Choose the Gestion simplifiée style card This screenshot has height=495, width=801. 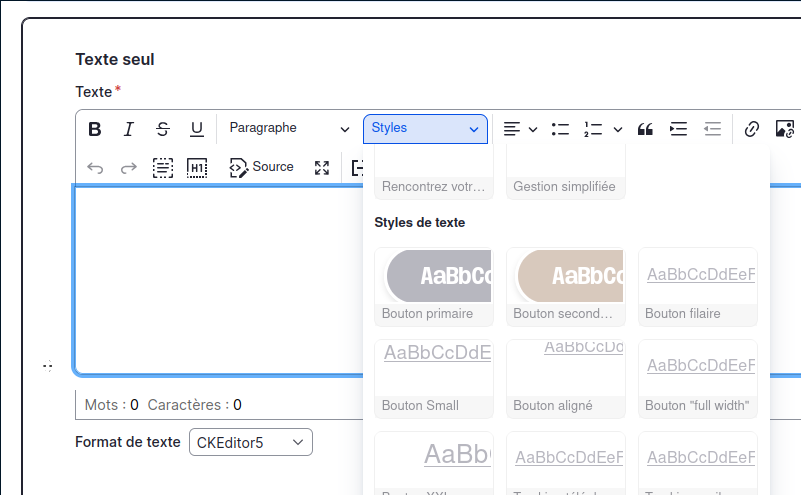click(x=566, y=172)
